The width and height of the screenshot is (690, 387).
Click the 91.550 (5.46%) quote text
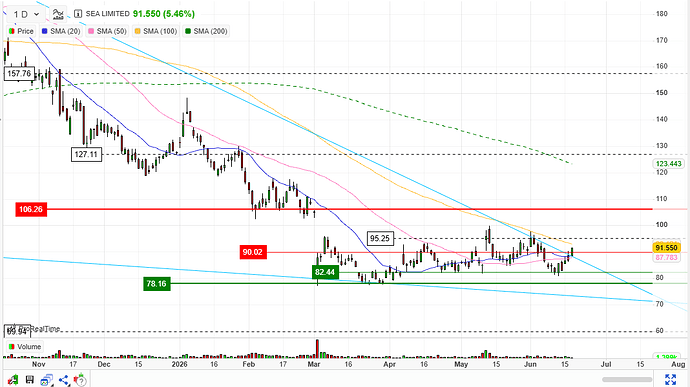pyautogui.click(x=164, y=14)
